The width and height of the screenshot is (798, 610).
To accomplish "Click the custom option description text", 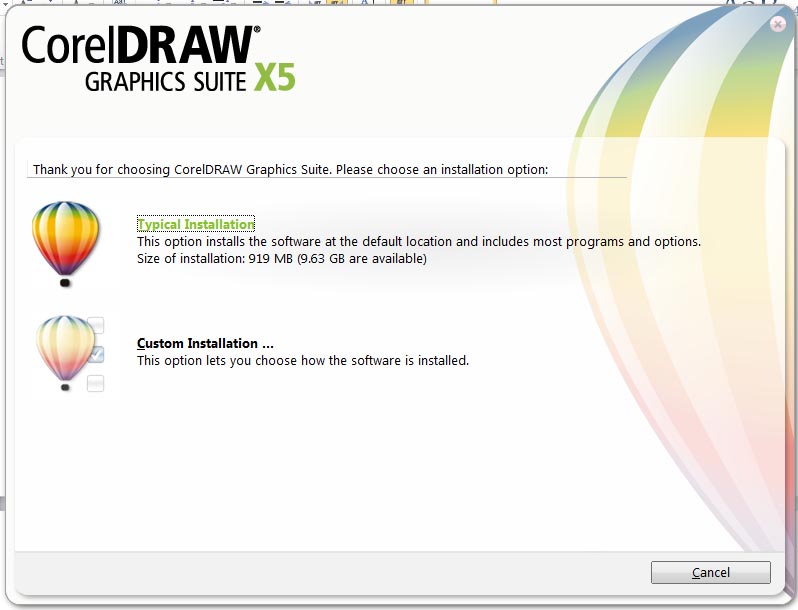I will coord(303,361).
